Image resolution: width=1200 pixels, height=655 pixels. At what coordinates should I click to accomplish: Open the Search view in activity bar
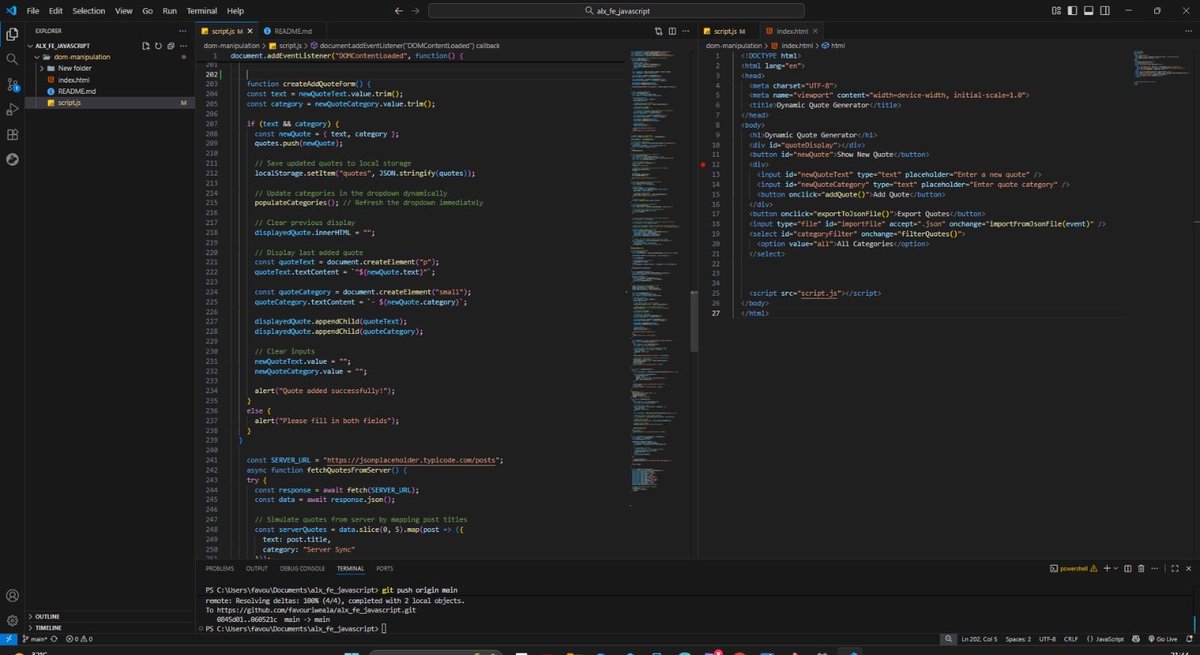click(x=12, y=59)
